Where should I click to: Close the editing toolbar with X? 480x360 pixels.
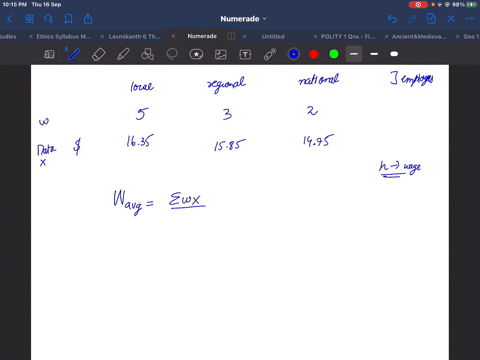click(451, 19)
